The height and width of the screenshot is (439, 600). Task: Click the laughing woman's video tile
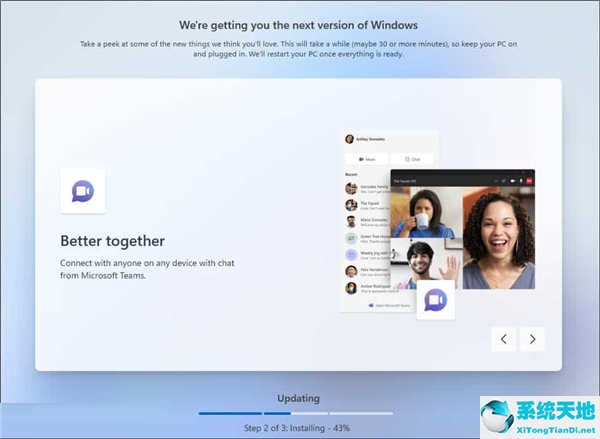[499, 238]
